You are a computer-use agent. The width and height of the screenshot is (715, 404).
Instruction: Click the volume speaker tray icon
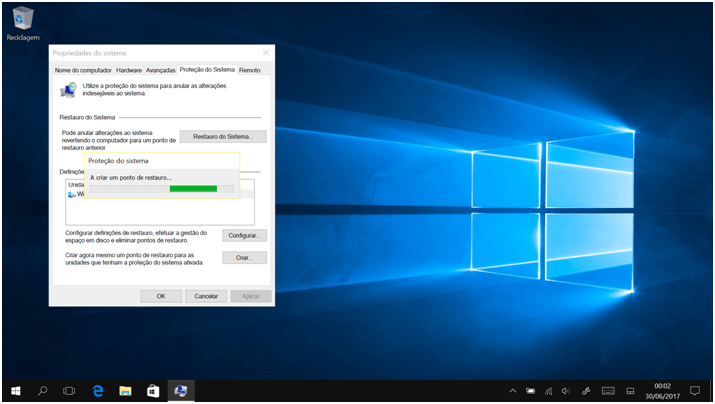(x=566, y=390)
